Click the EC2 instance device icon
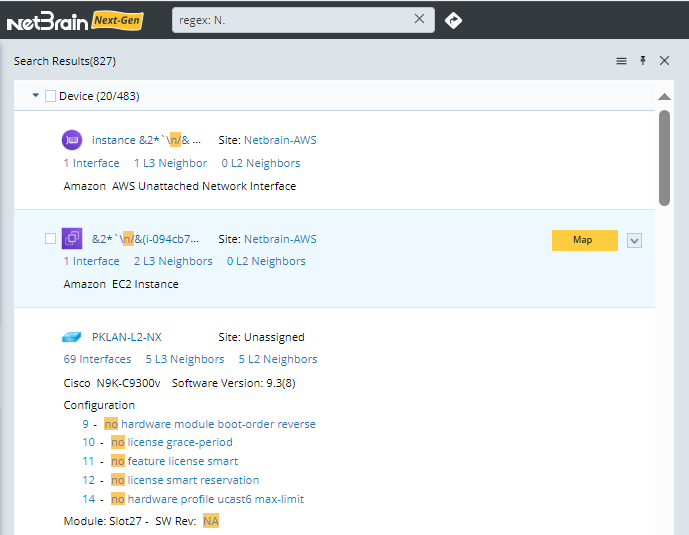The width and height of the screenshot is (689, 535). click(71, 238)
